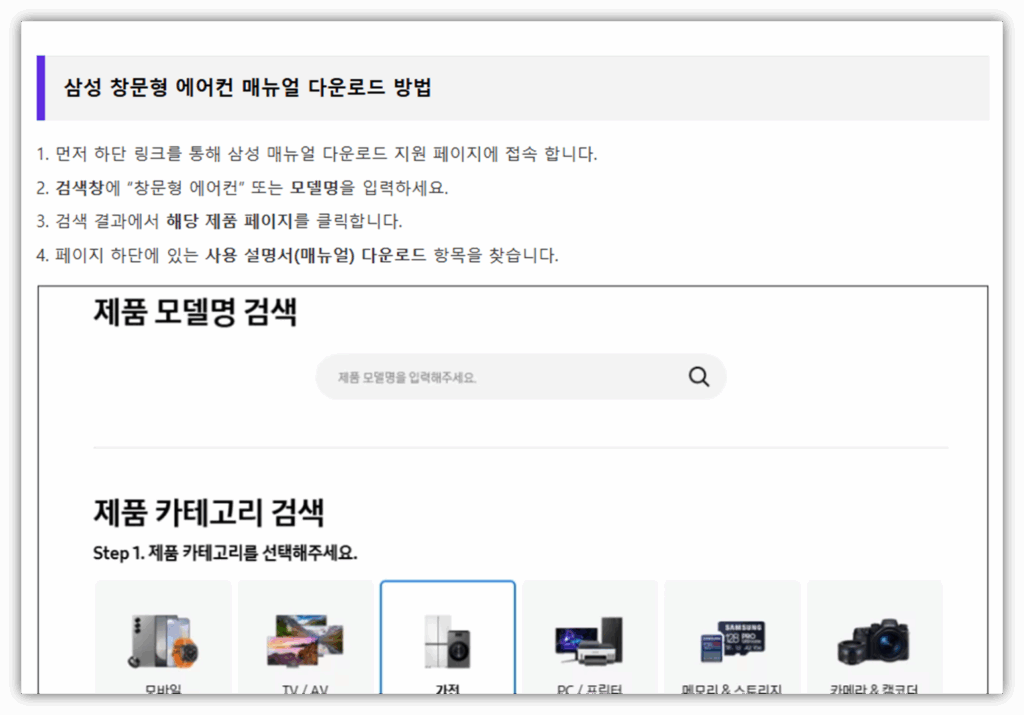Click heading 삼성 창문형 에어컨 매뉴얼 다운로드 방법
Viewport: 1024px width, 715px height.
click(248, 87)
